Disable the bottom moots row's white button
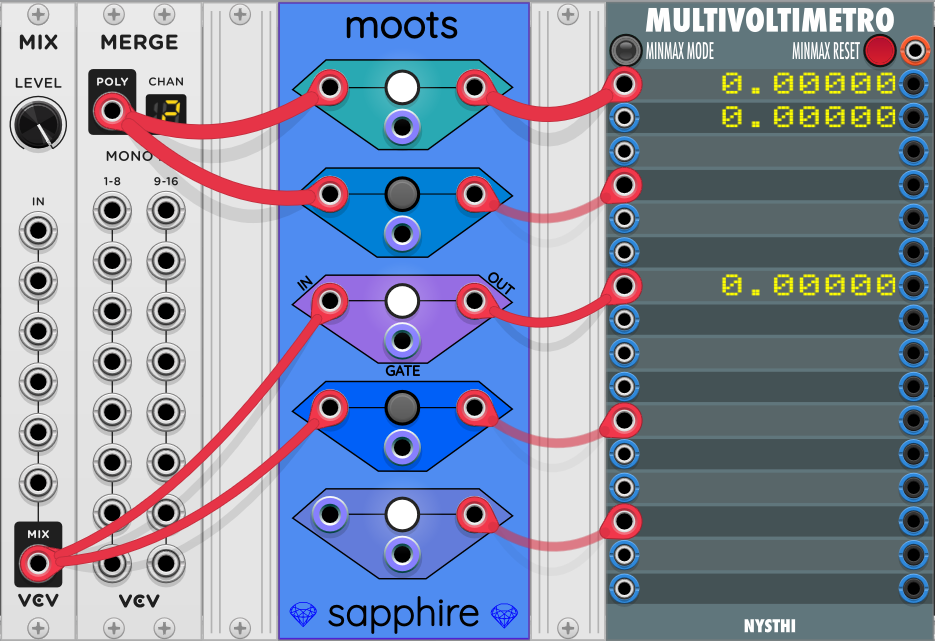 click(x=402, y=514)
